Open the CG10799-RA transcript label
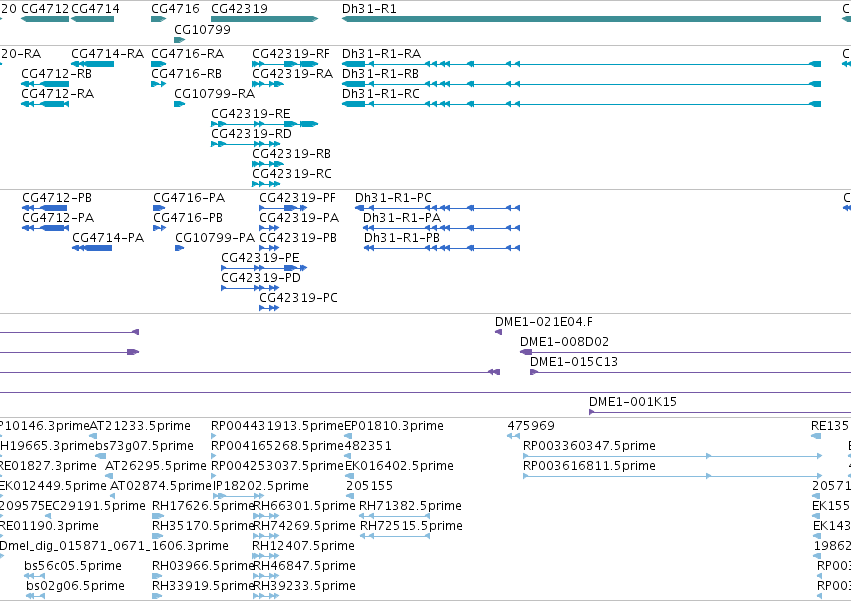851x601 pixels. (x=214, y=94)
